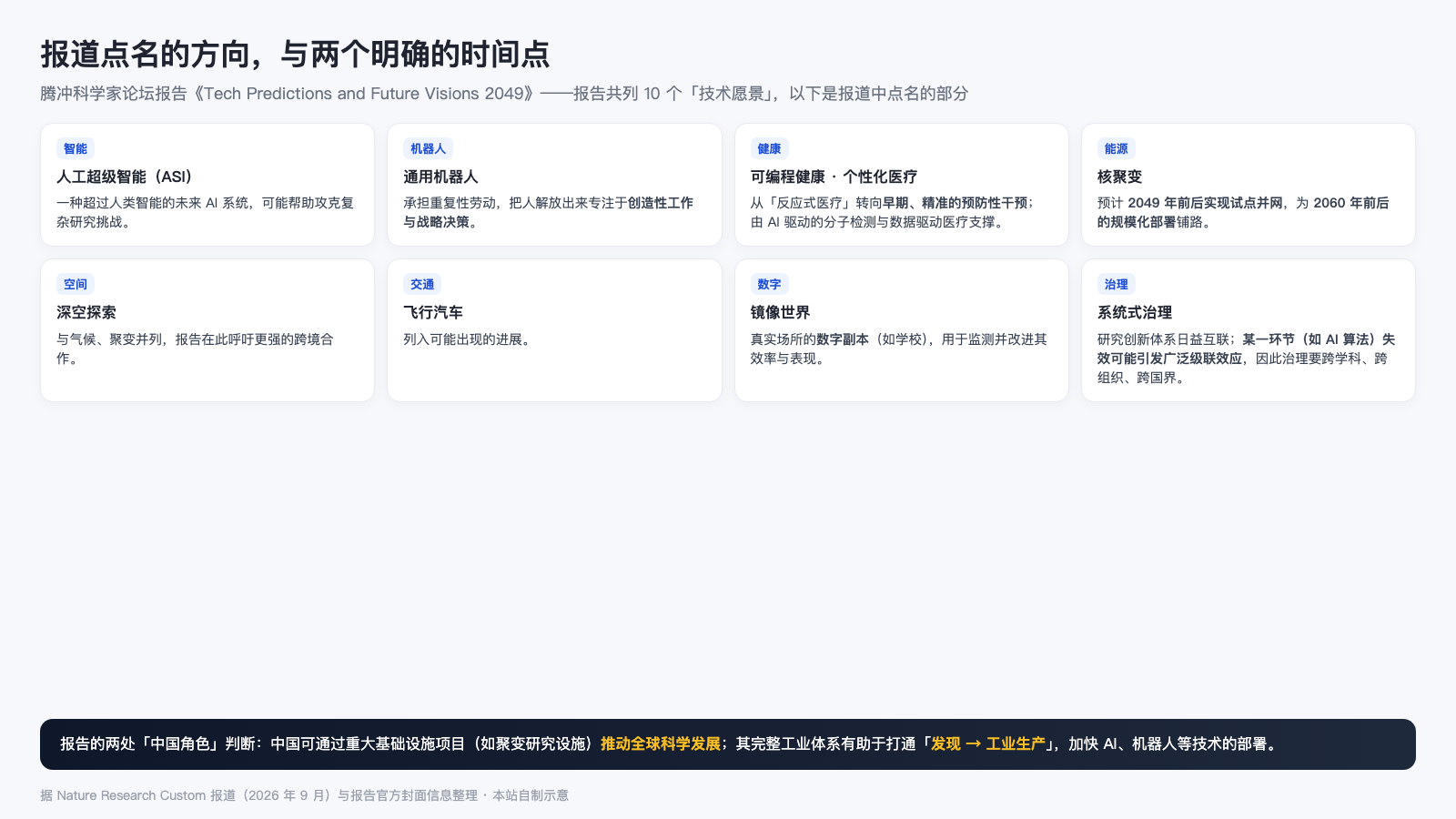Click the yellow highlighted phrase "推动全球科学发展"
Viewport: 1456px width, 819px height.
click(x=661, y=744)
